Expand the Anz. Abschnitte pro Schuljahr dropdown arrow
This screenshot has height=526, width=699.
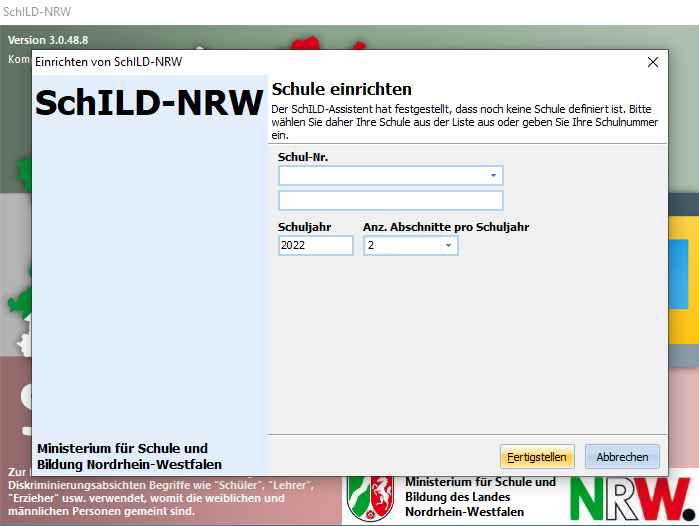[x=448, y=245]
